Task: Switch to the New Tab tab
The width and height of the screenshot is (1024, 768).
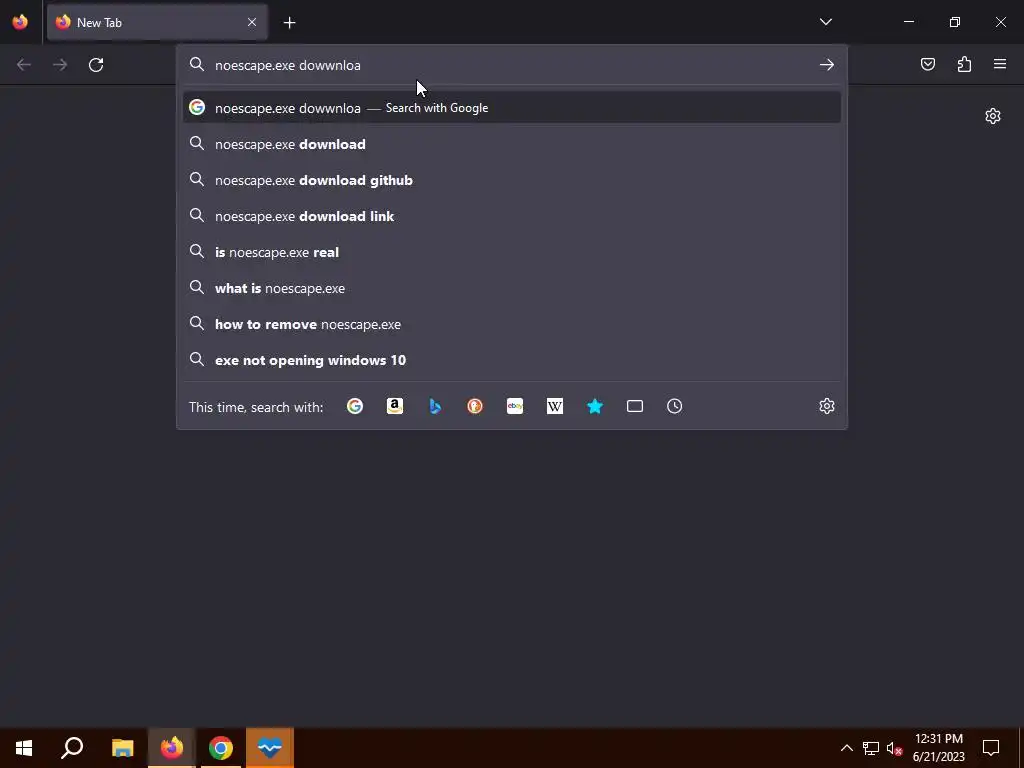Action: pyautogui.click(x=157, y=22)
